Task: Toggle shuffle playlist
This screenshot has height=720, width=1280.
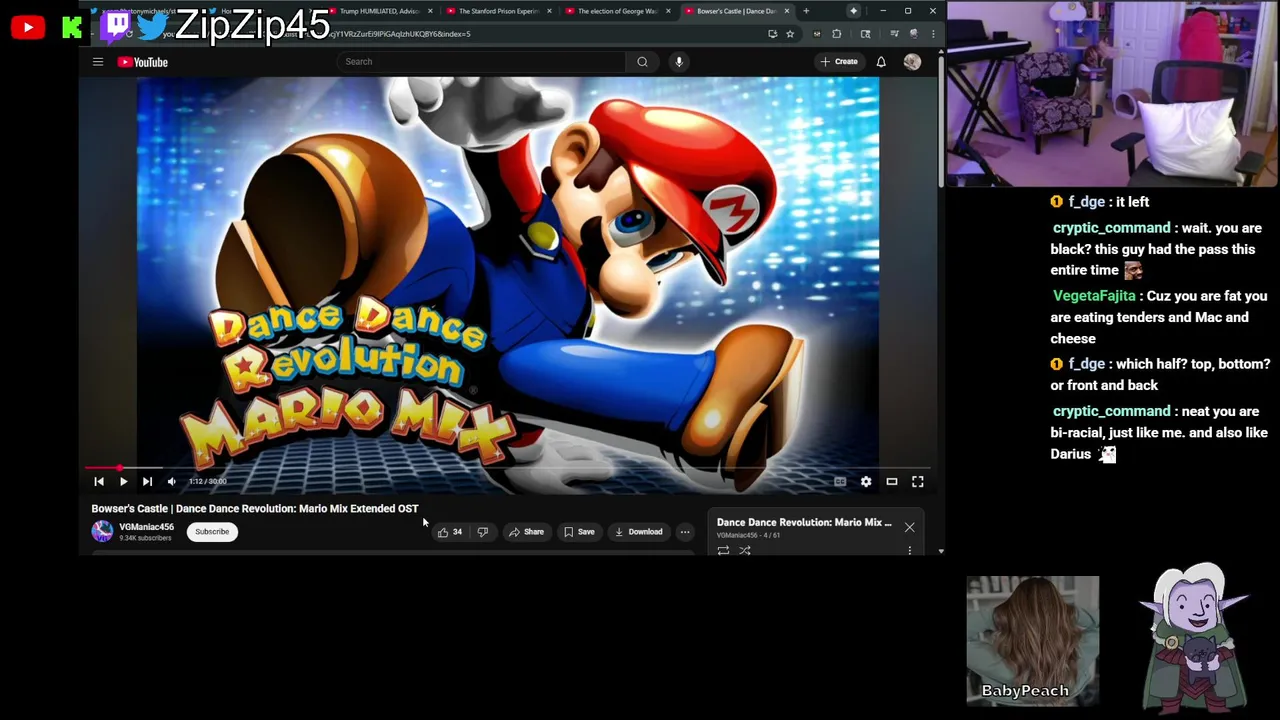Action: click(745, 551)
